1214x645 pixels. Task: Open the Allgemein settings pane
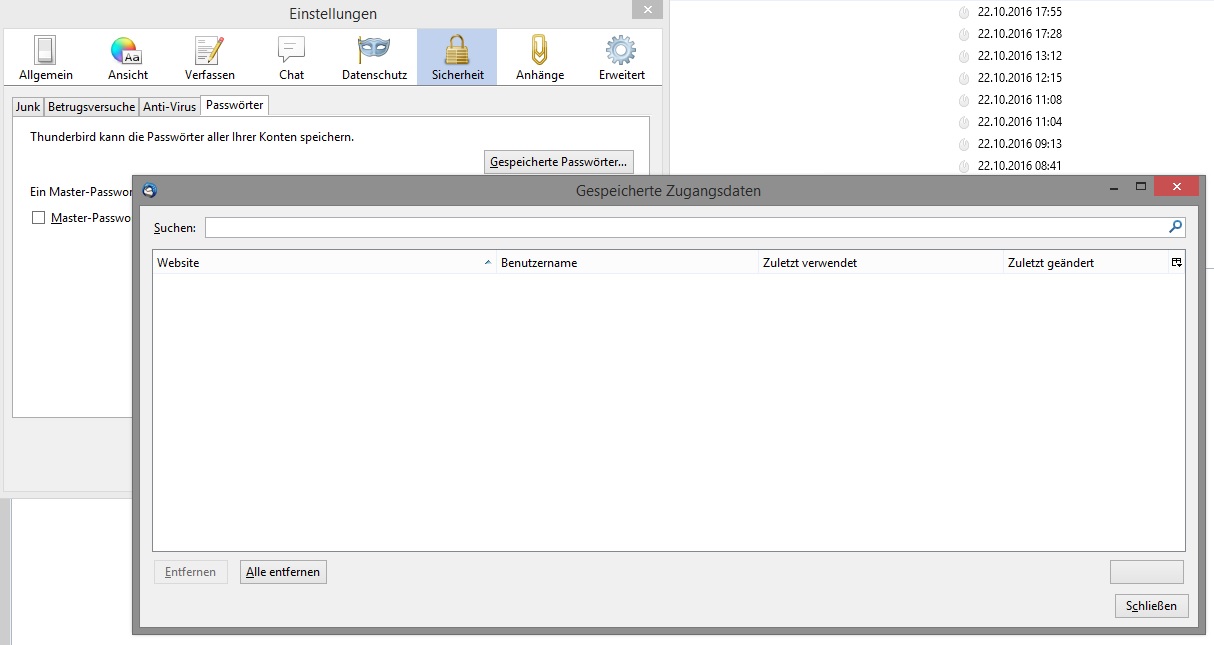(46, 58)
